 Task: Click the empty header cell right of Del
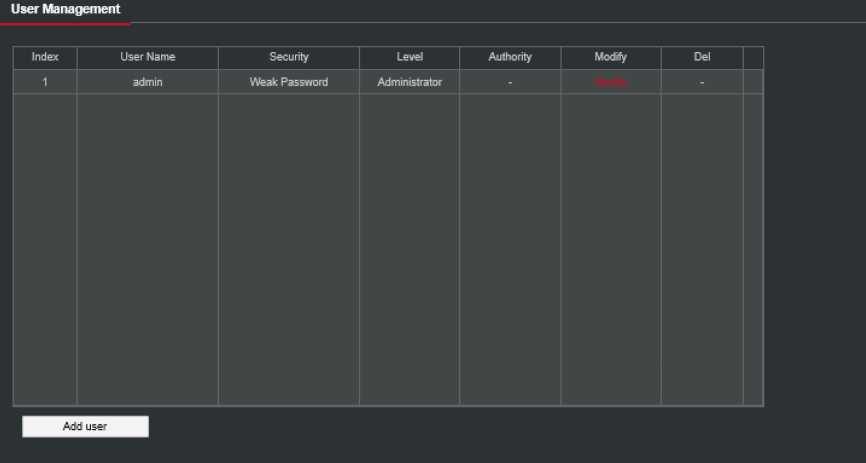[x=753, y=57]
